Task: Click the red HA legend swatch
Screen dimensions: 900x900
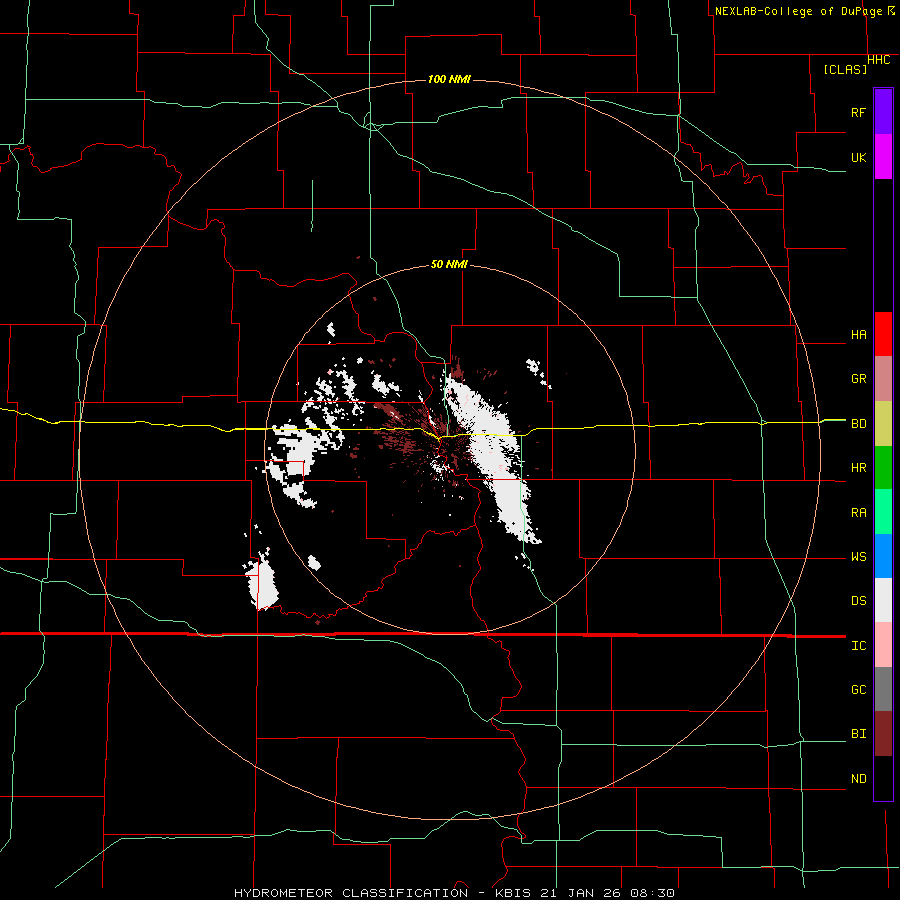Action: click(x=883, y=334)
